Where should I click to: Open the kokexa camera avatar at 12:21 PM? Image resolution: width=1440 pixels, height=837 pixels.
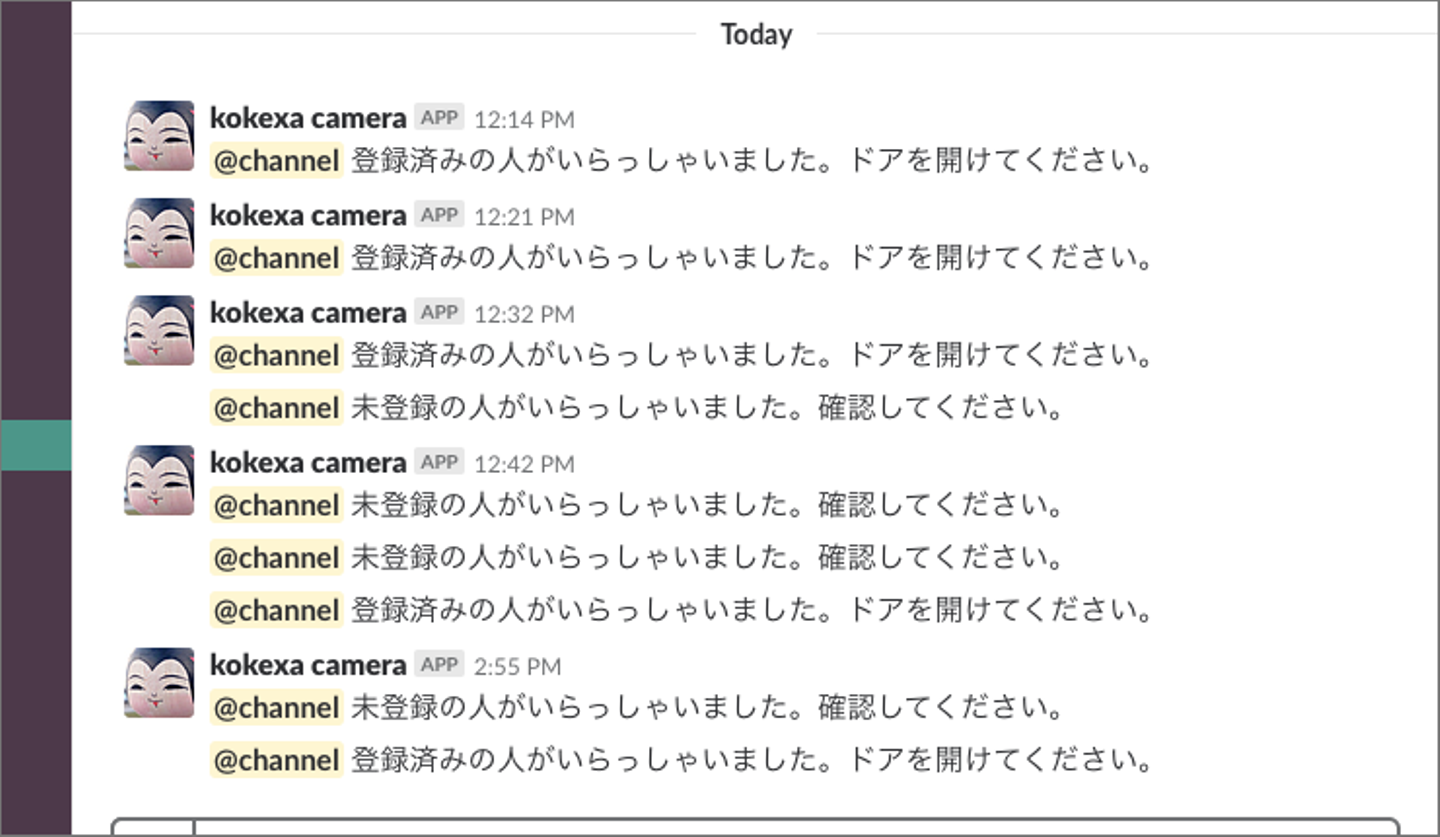(x=159, y=233)
